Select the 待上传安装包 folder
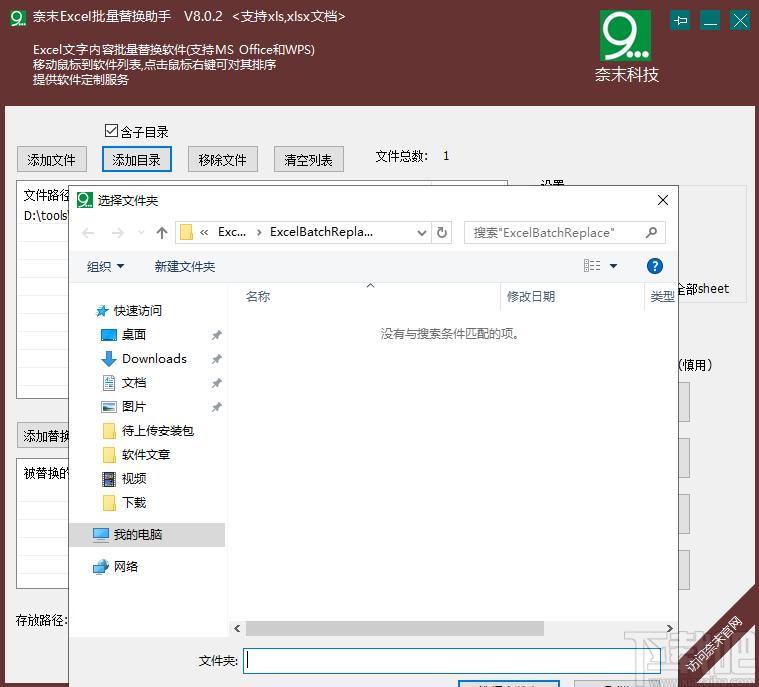The width and height of the screenshot is (759, 687). [157, 430]
